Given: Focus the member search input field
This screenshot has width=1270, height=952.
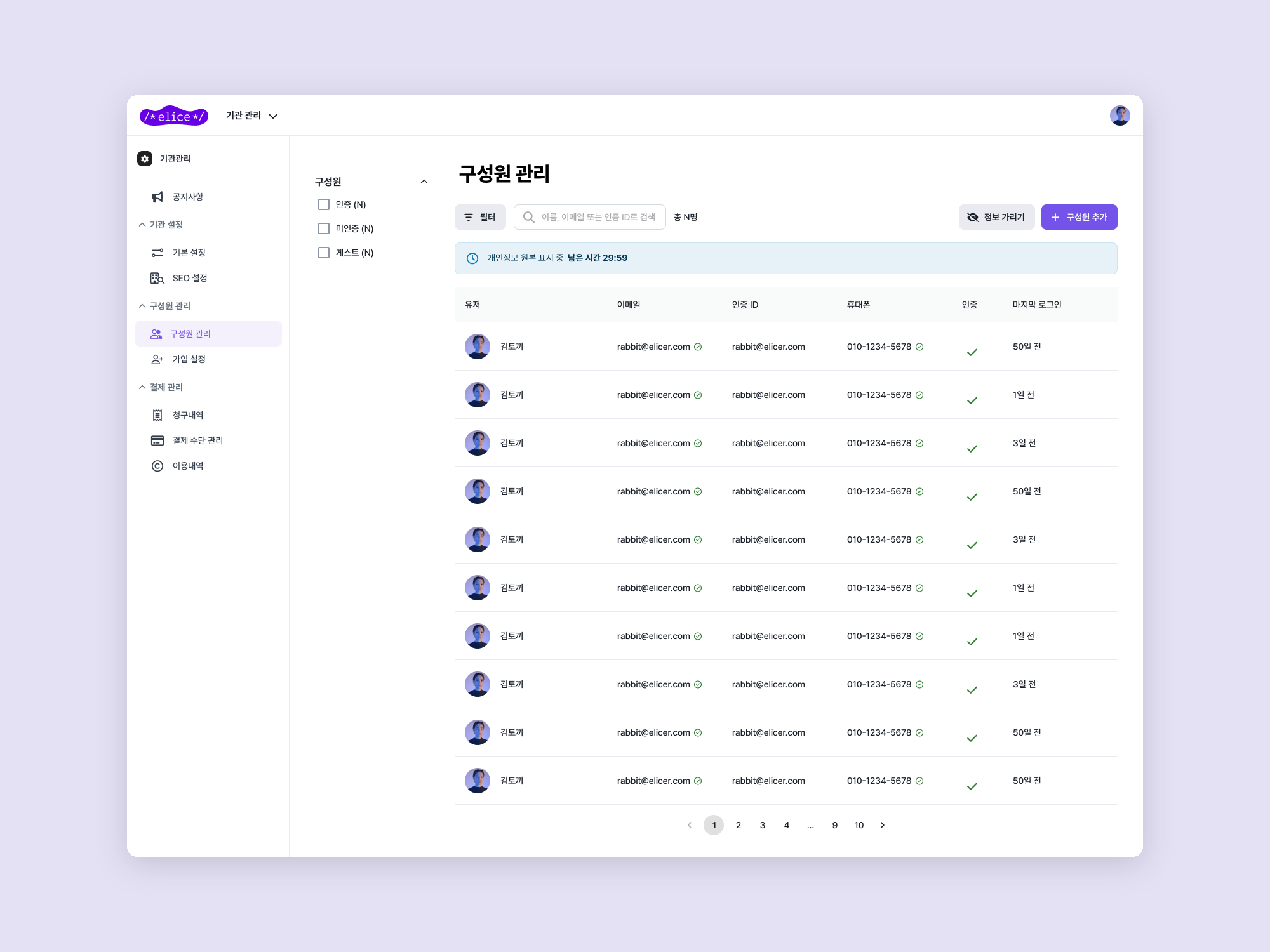Looking at the screenshot, I should (x=590, y=217).
